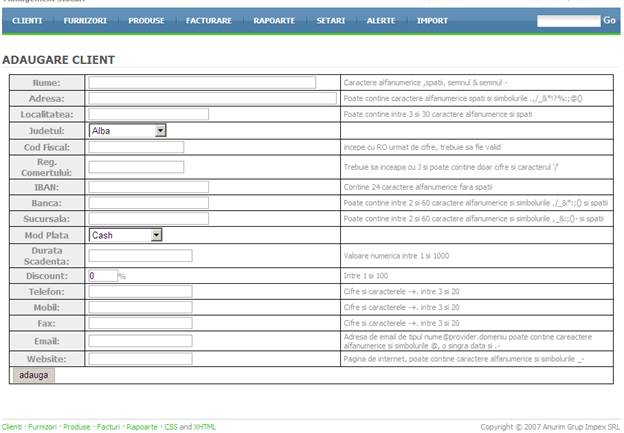Click the IBAN input field

(x=148, y=187)
